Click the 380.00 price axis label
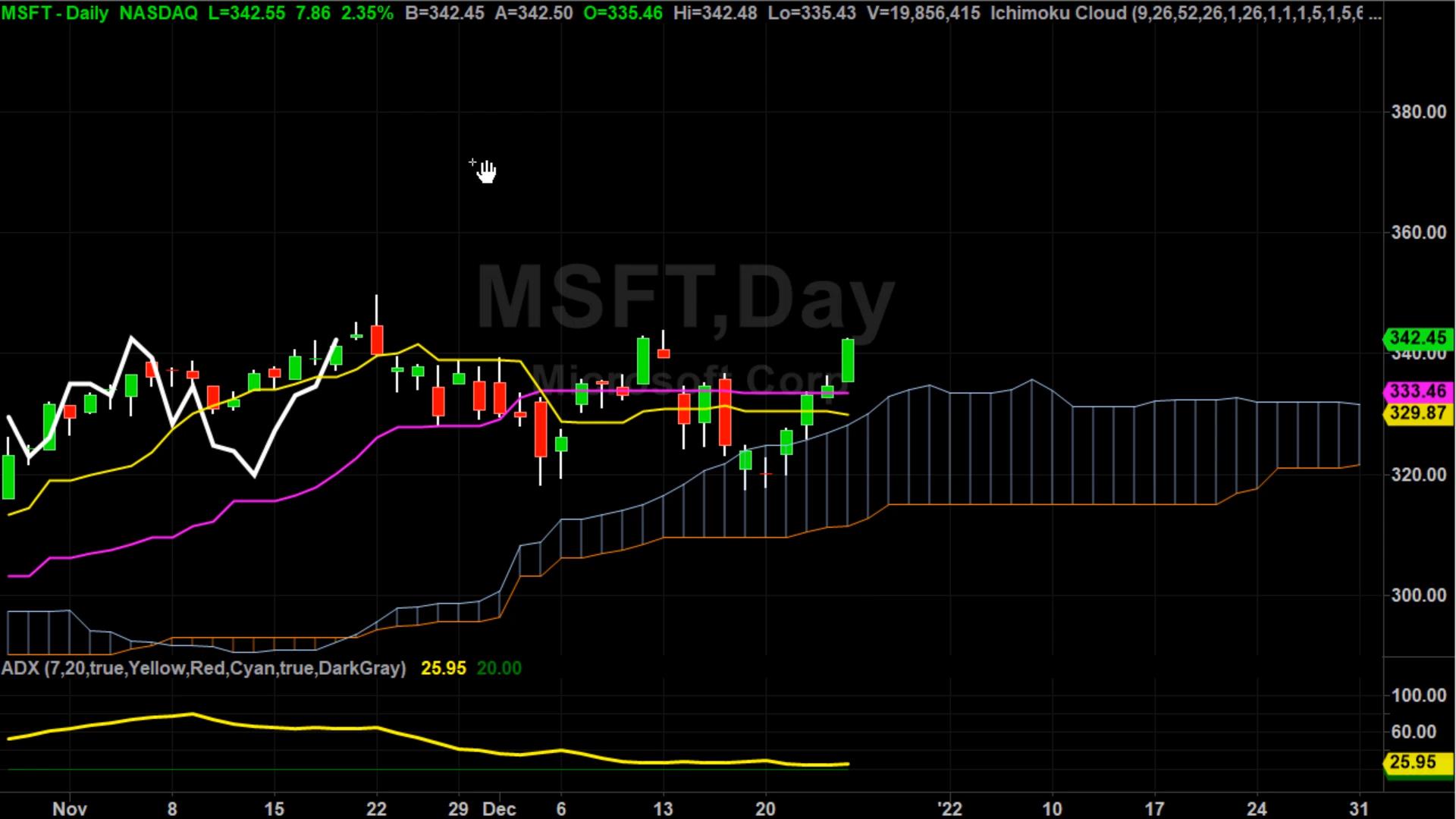Screen dimensions: 1456x819 point(1419,112)
